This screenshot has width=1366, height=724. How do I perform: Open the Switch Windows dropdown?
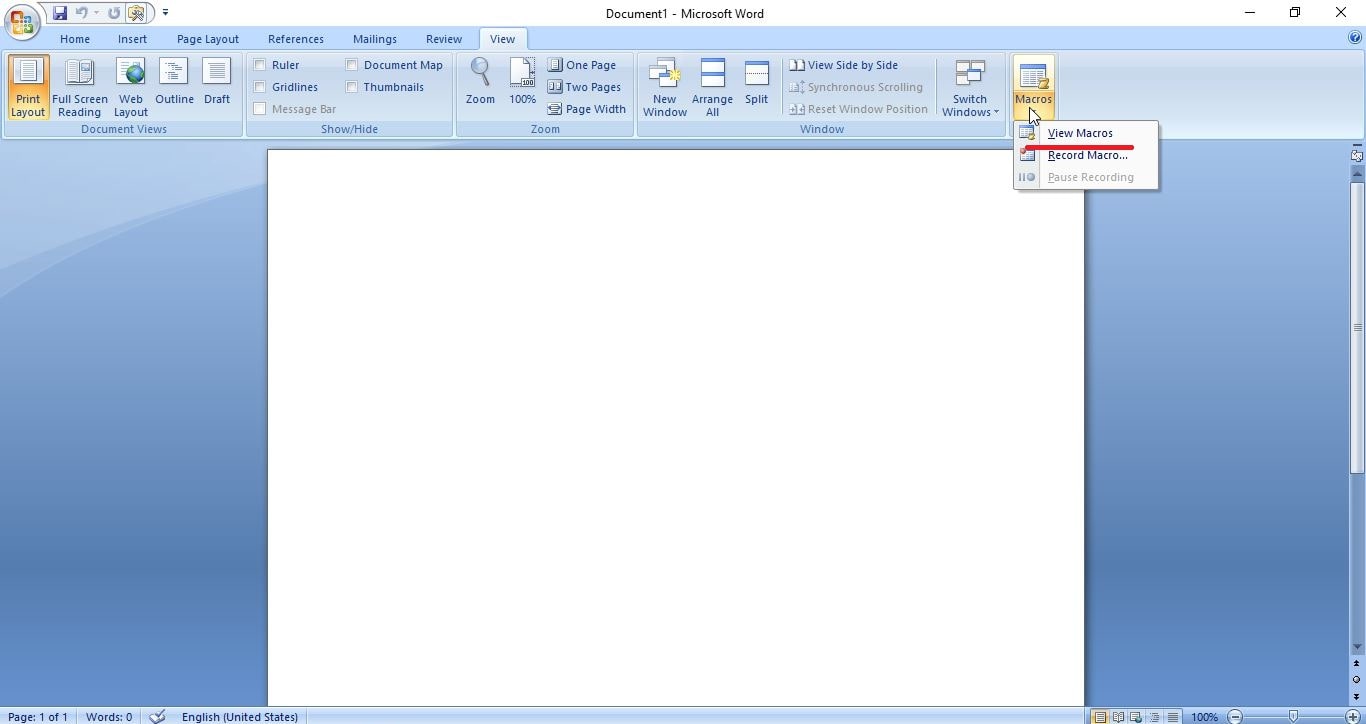[x=970, y=87]
